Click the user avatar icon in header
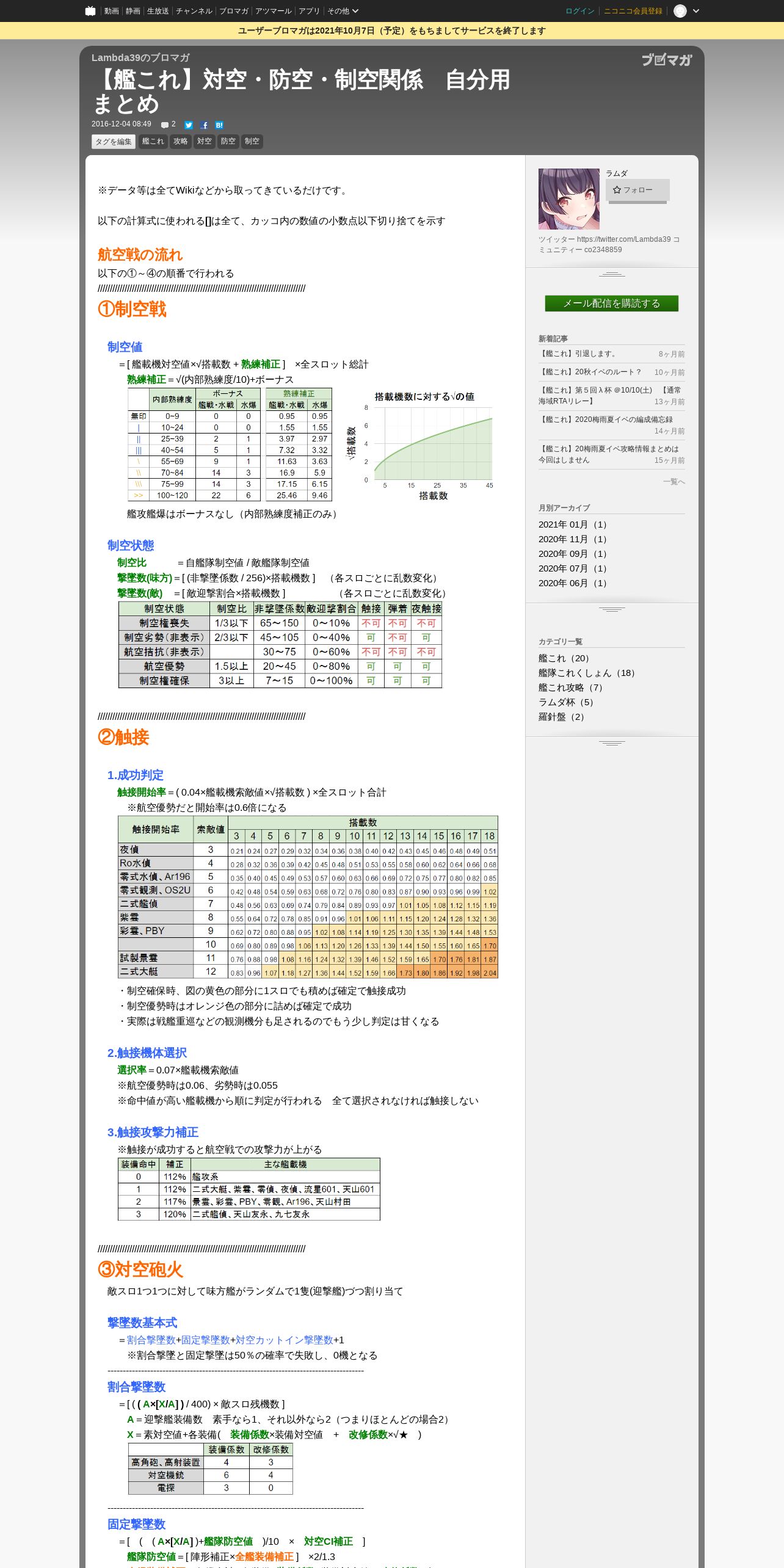The height and width of the screenshot is (1568, 784). click(680, 11)
